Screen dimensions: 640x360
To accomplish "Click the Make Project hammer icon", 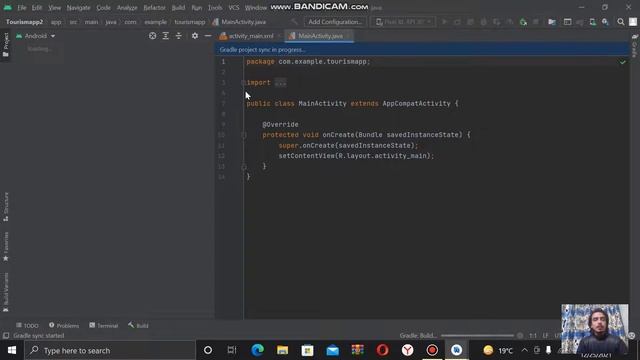I will [x=294, y=22].
